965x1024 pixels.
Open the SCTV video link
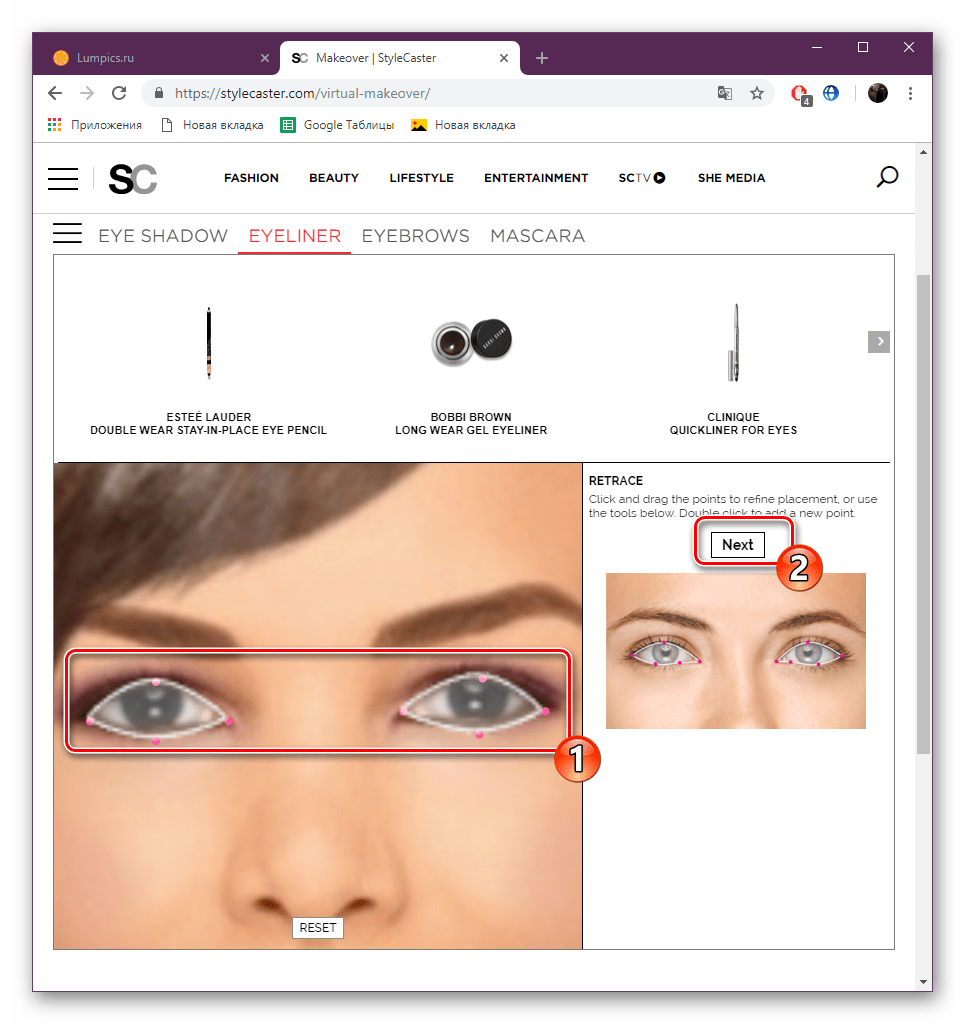(x=642, y=178)
